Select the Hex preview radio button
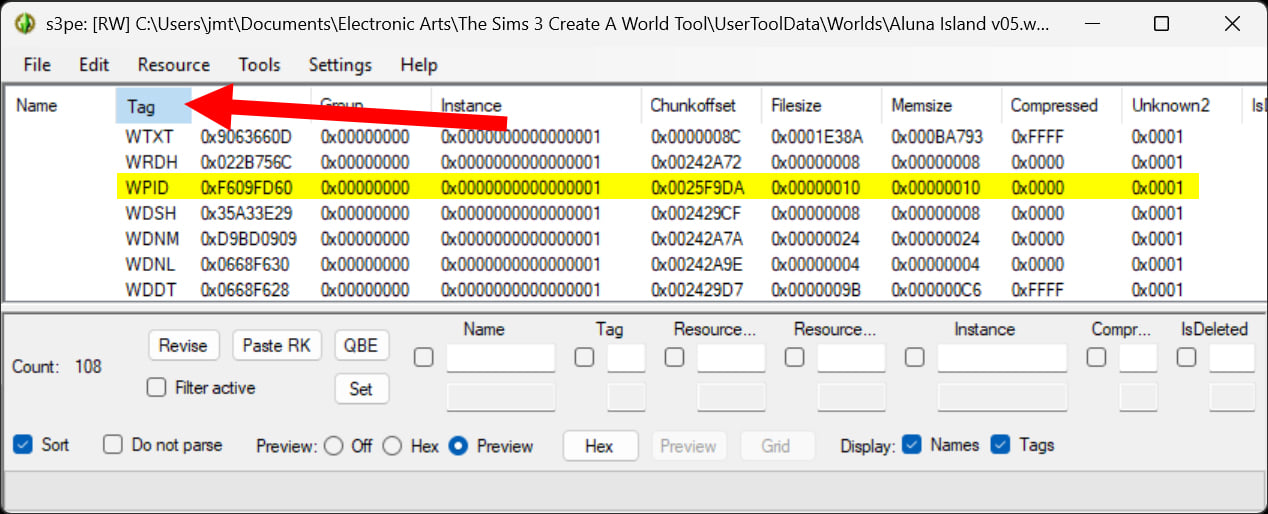Image resolution: width=1268 pixels, height=514 pixels. (393, 446)
